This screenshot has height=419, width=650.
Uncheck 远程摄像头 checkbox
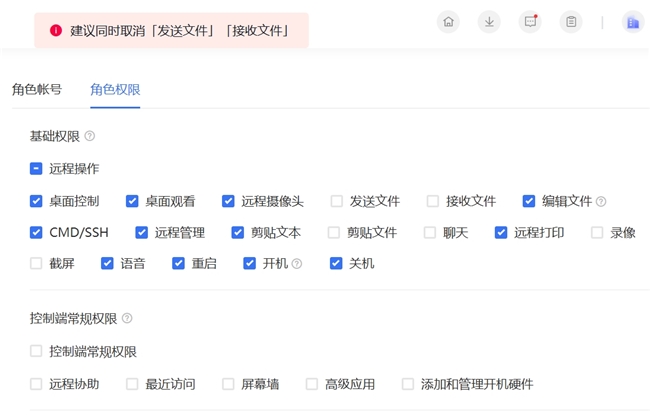point(228,201)
